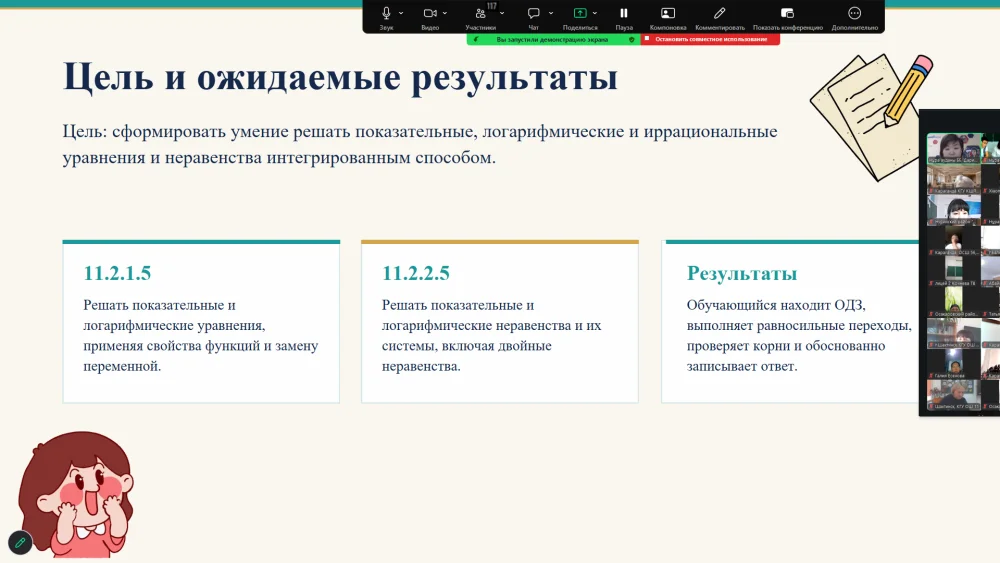Open the Компоновка layout icon
This screenshot has height=563, width=1000.
click(x=668, y=13)
